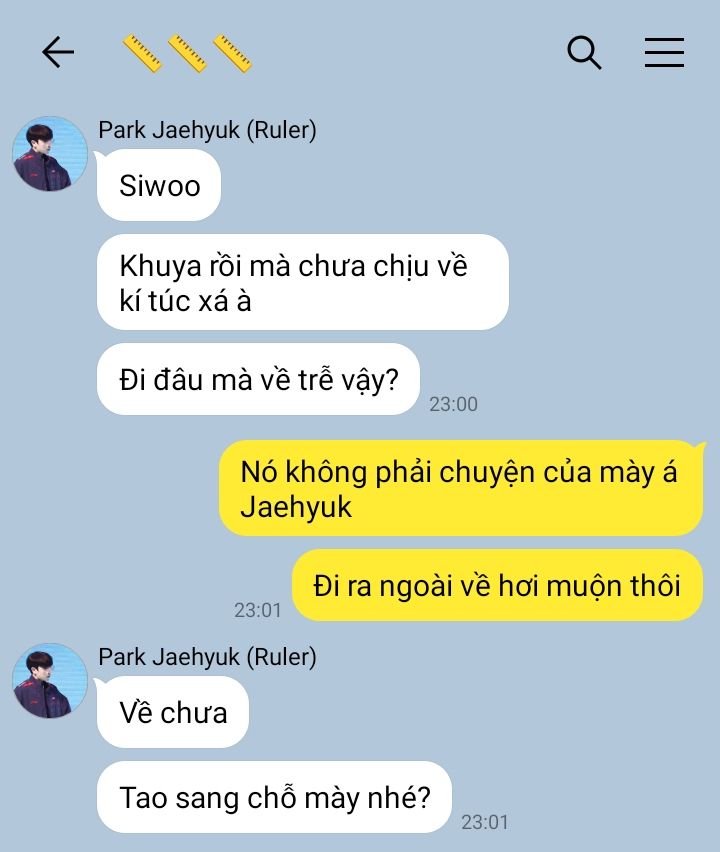
Task: Select the "Tao sang chỗ mày nhé?" message
Action: pos(274,797)
